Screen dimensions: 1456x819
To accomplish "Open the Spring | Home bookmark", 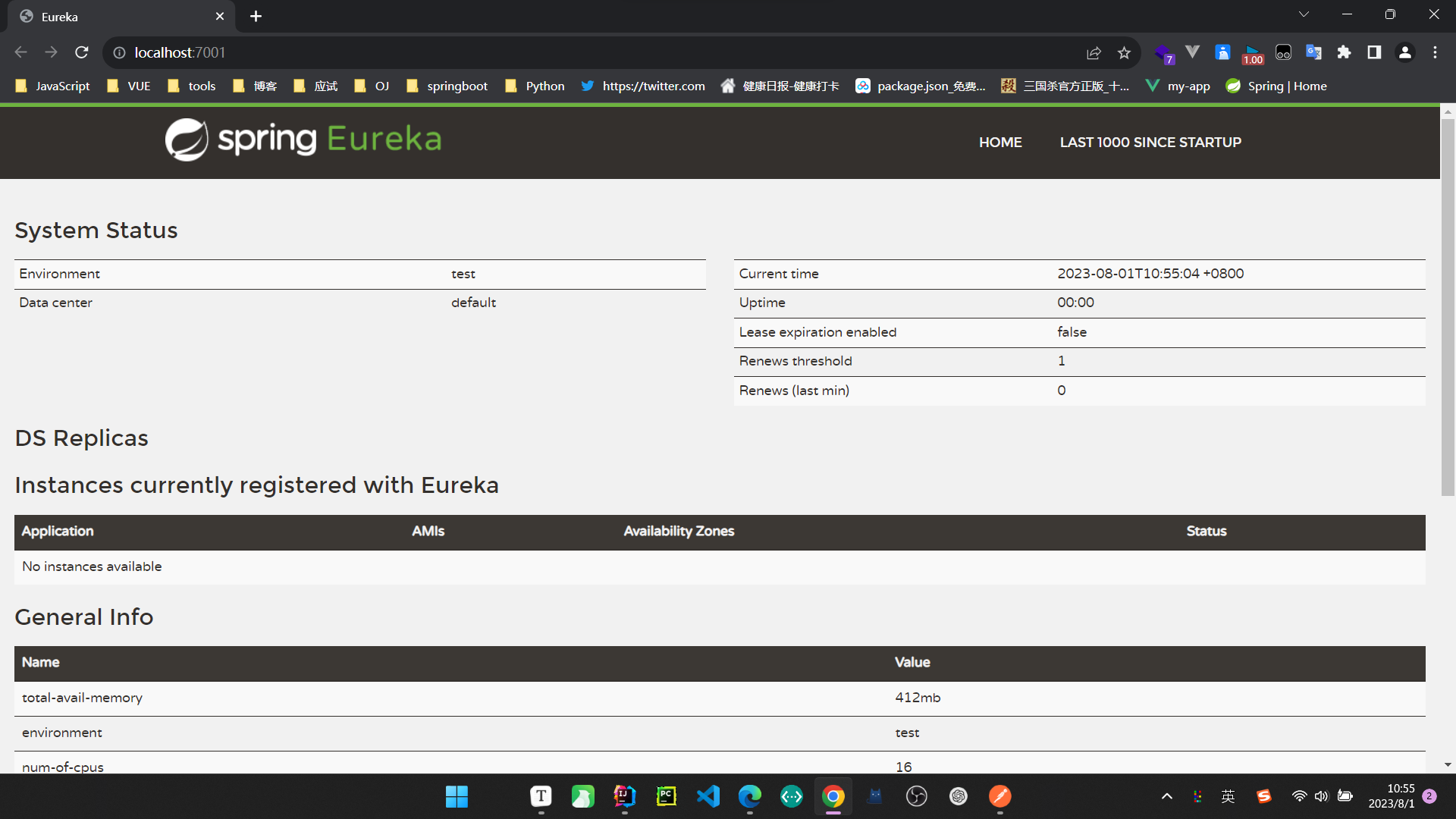I will tap(1276, 86).
